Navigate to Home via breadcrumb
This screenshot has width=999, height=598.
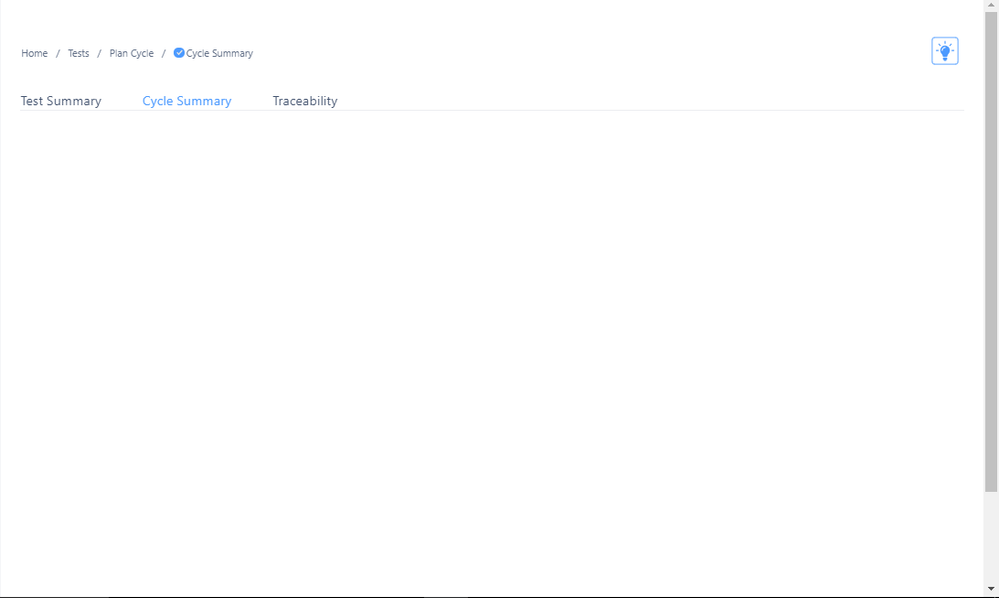34,53
